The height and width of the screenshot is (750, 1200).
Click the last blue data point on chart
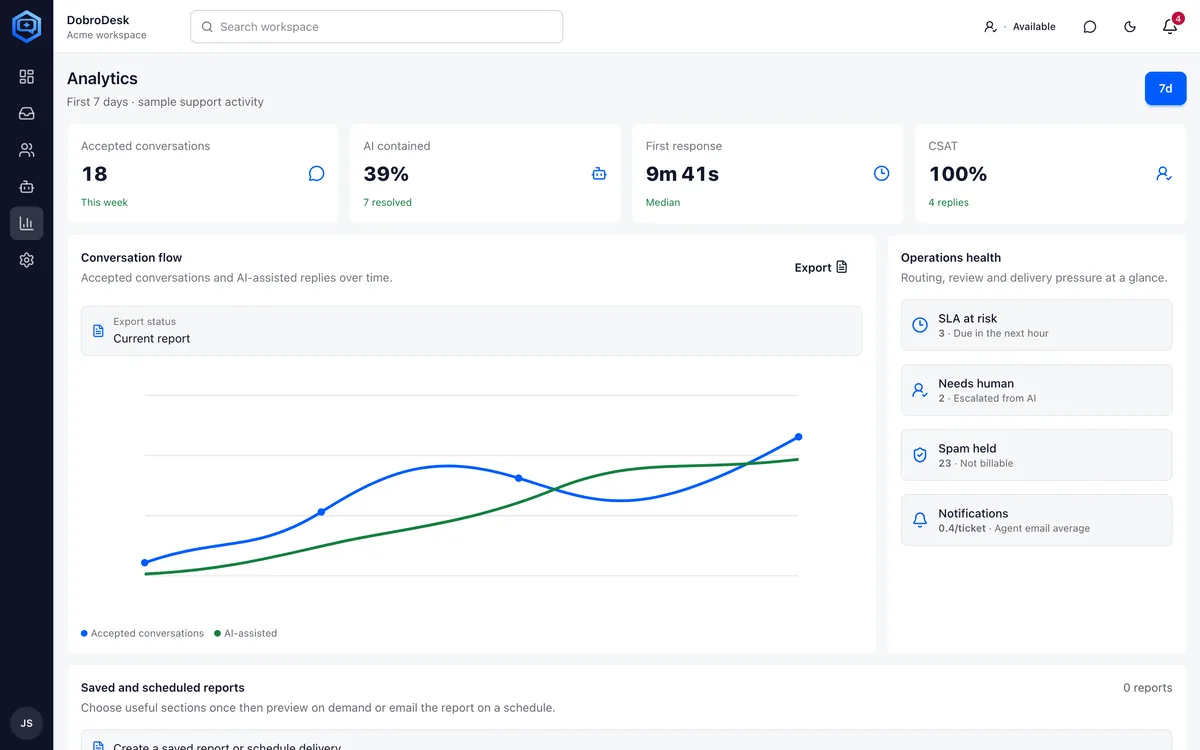(798, 437)
